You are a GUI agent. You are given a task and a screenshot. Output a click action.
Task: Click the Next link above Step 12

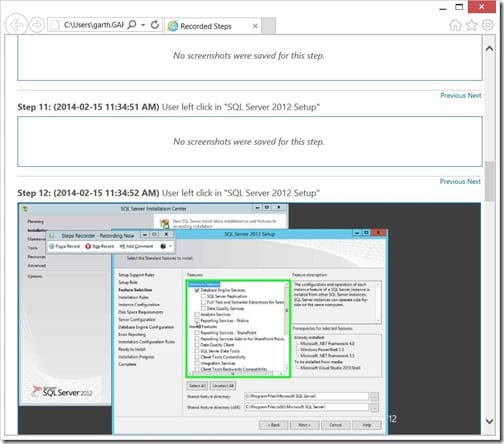pos(474,182)
